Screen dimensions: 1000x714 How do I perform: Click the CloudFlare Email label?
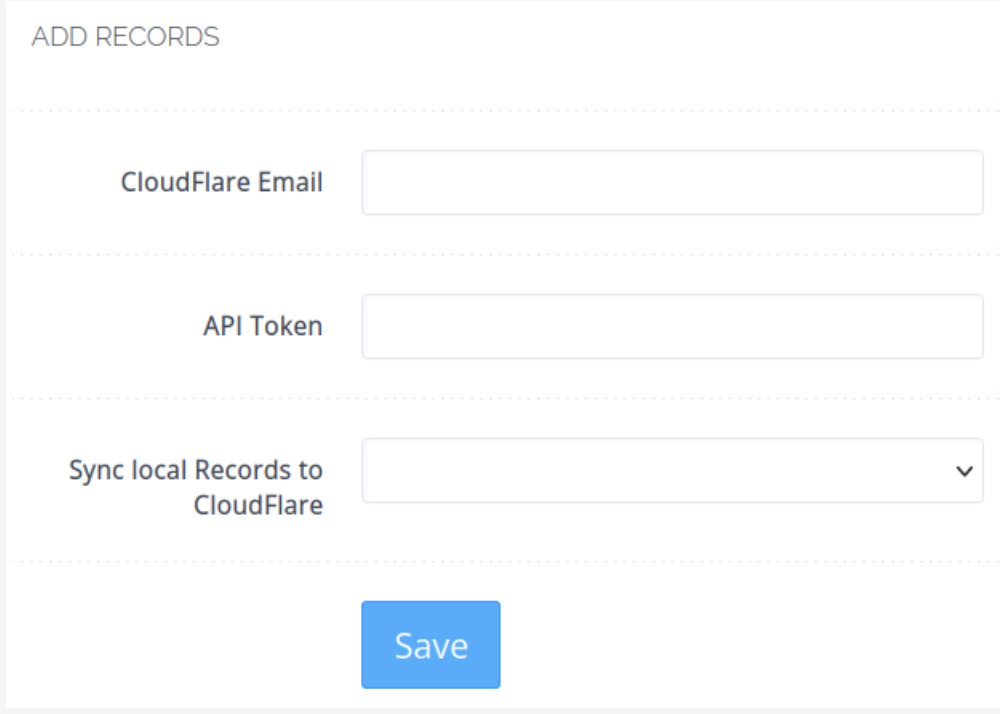pyautogui.click(x=222, y=182)
